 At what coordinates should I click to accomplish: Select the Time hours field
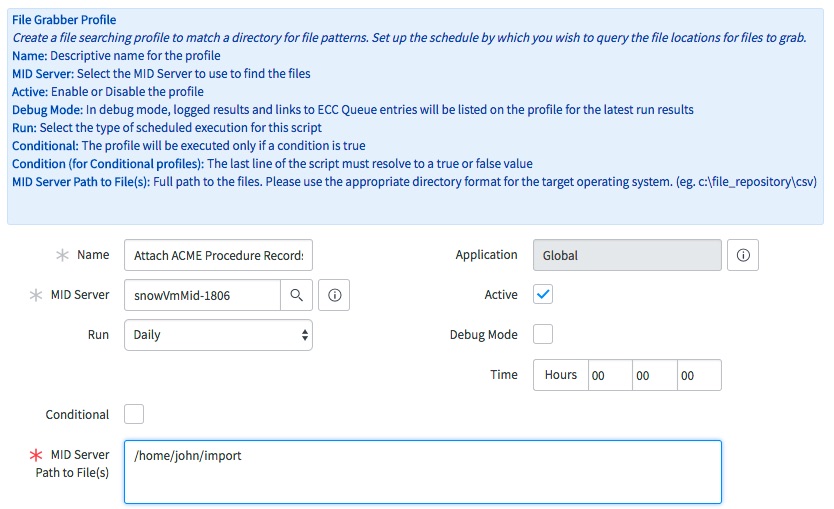pyautogui.click(x=610, y=375)
